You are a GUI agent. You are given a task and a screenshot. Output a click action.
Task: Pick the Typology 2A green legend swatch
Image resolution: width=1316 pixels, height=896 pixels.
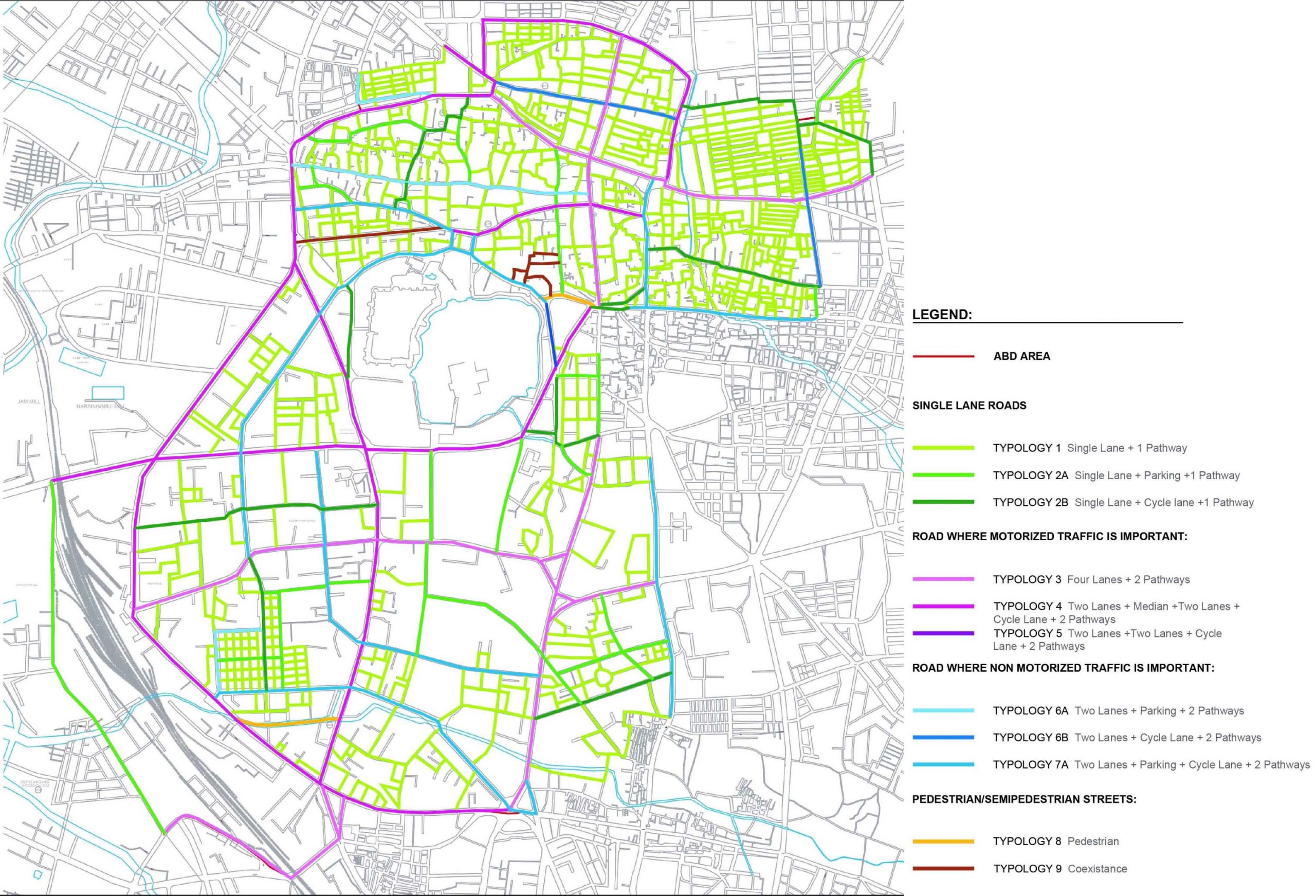point(943,475)
